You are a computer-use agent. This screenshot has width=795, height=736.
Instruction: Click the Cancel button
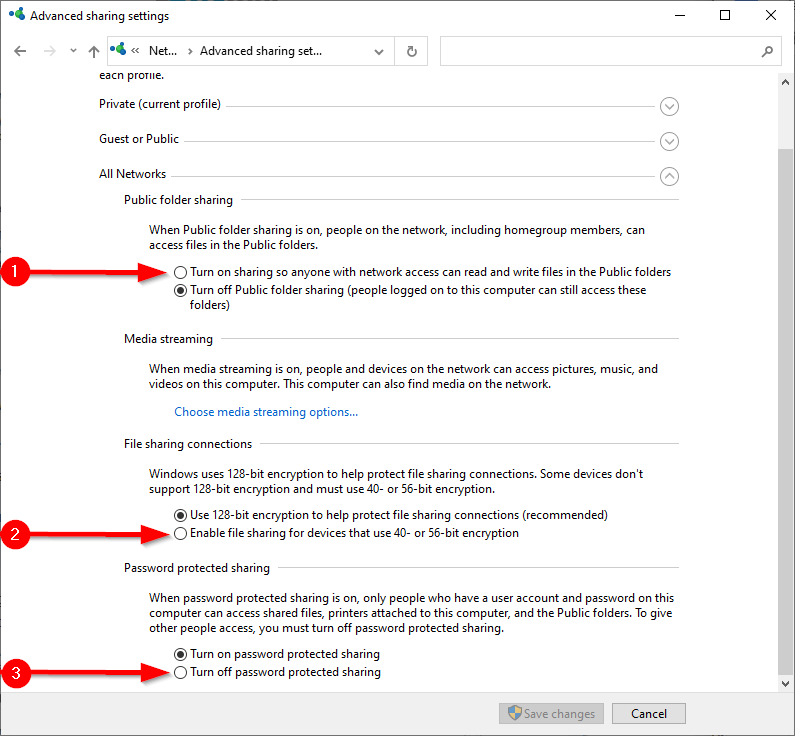648,713
